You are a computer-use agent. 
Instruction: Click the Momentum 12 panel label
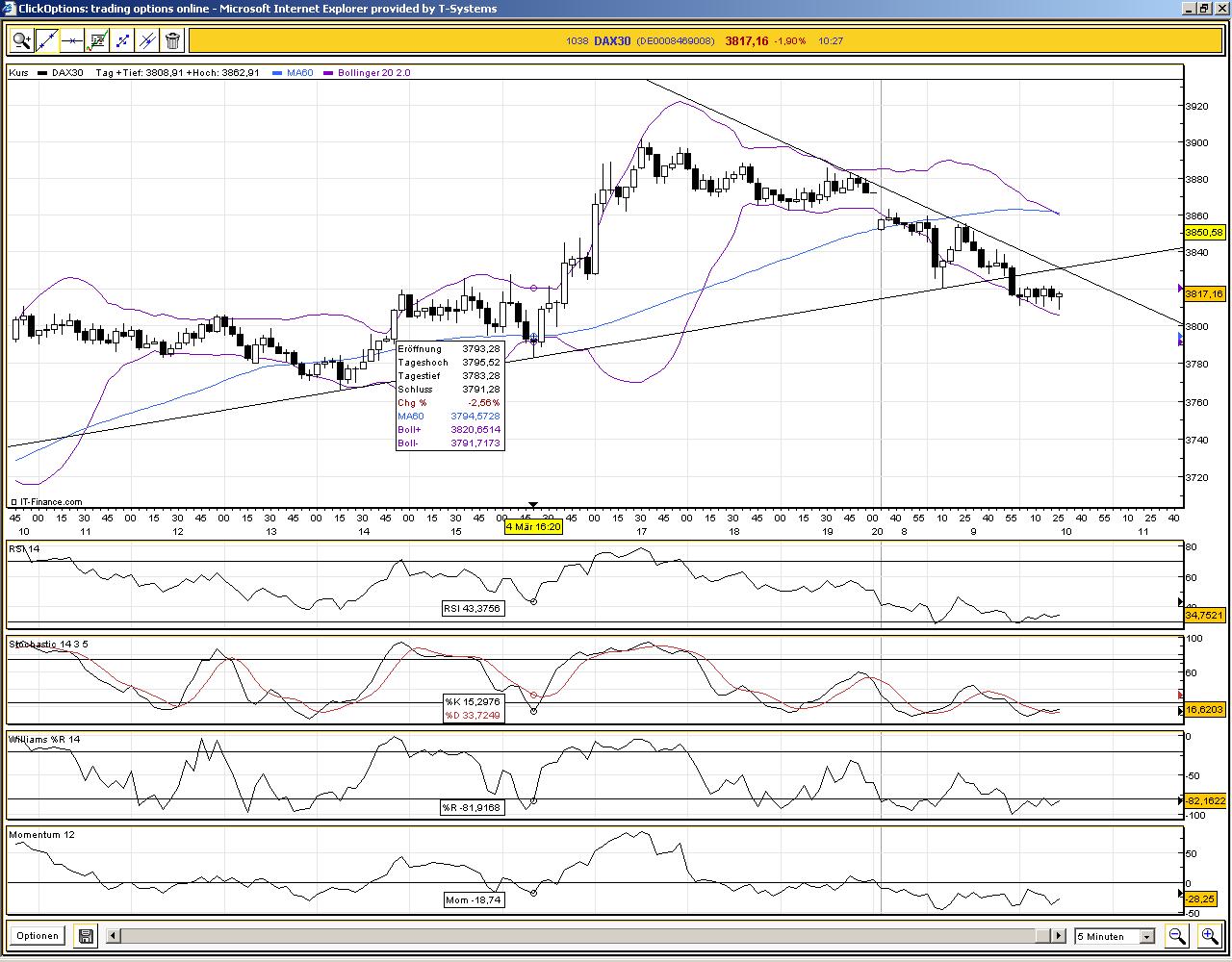[42, 834]
